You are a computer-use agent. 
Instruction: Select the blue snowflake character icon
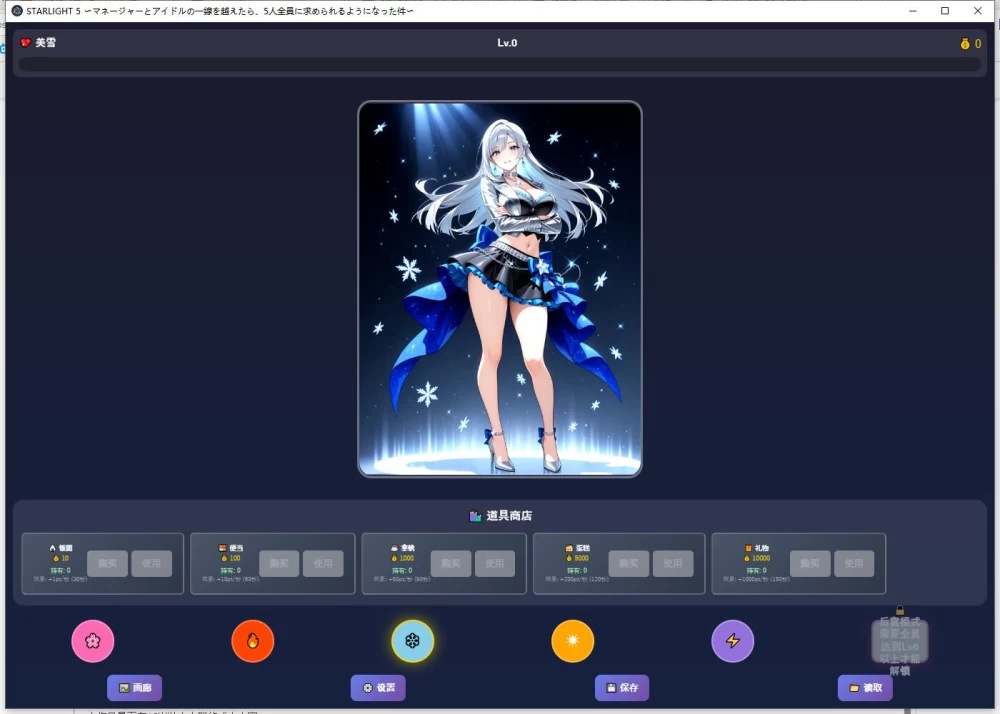pos(413,641)
